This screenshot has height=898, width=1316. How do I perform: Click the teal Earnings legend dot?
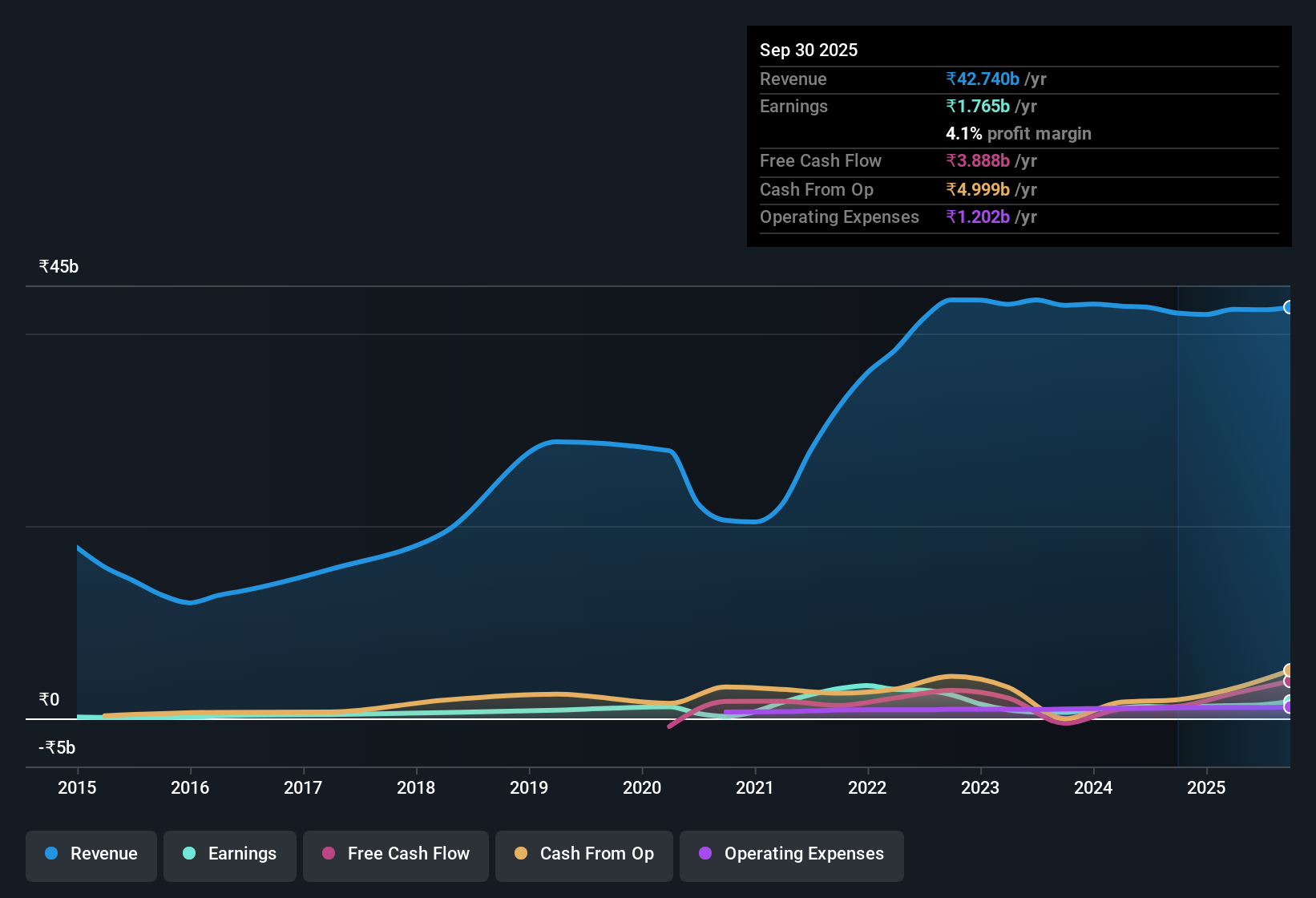pos(189,854)
